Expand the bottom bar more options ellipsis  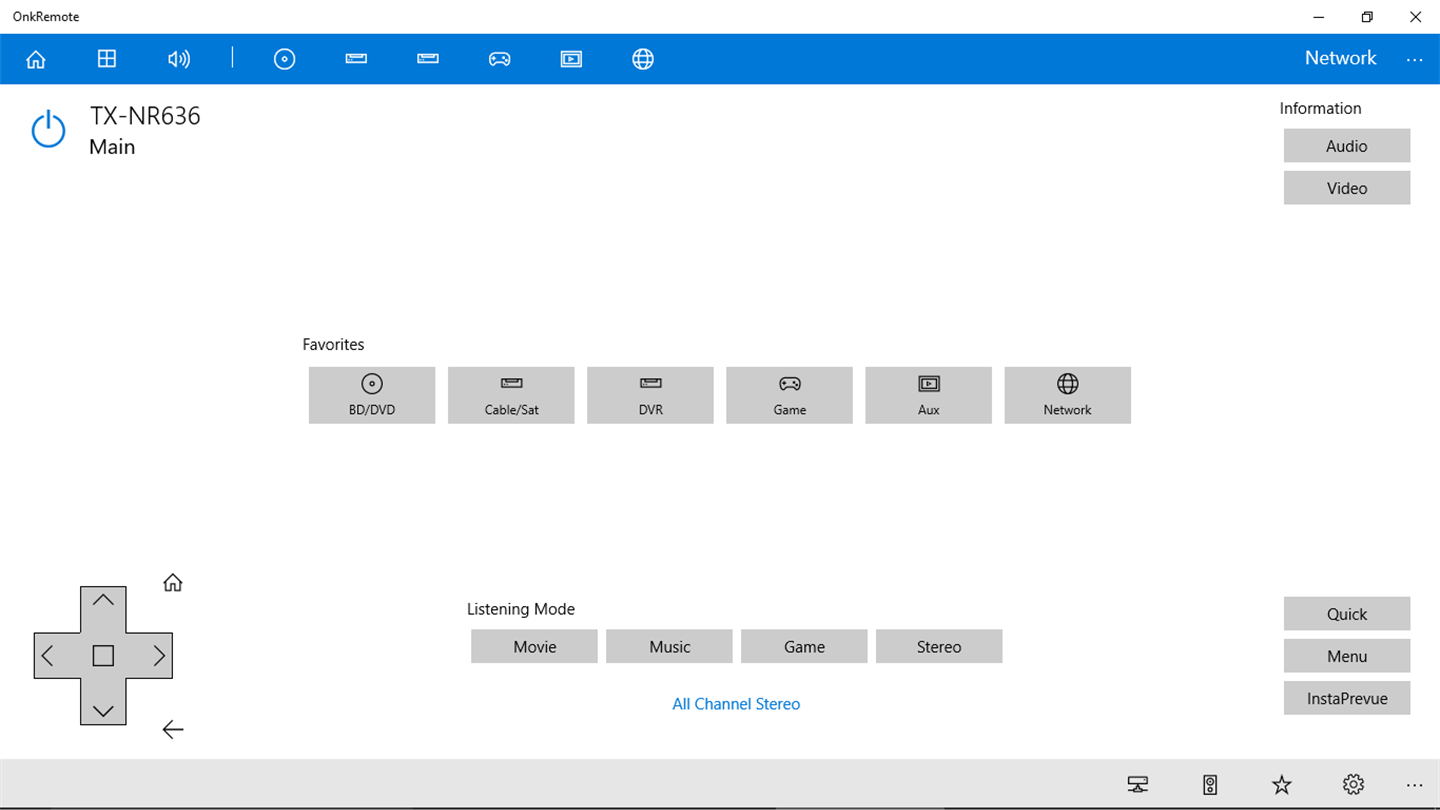tap(1414, 785)
